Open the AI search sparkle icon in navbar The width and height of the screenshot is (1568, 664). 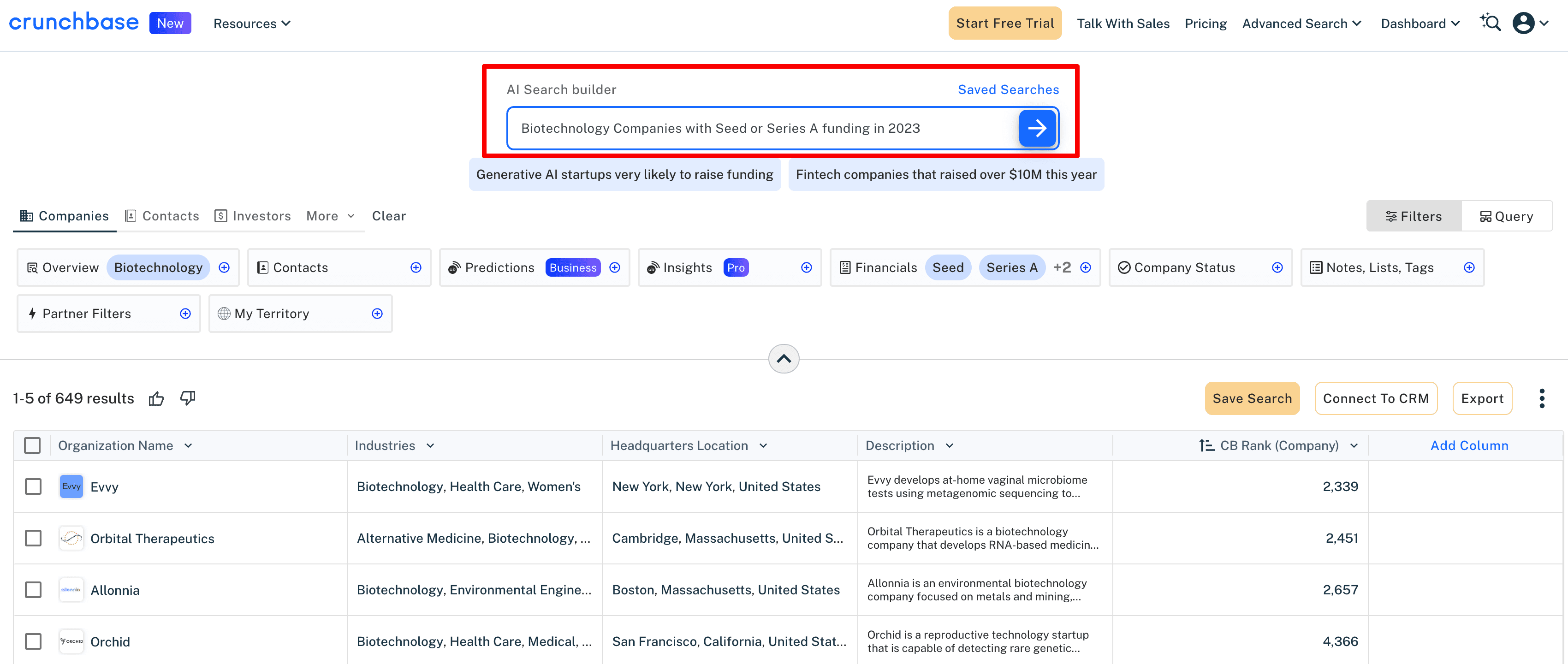(1491, 23)
